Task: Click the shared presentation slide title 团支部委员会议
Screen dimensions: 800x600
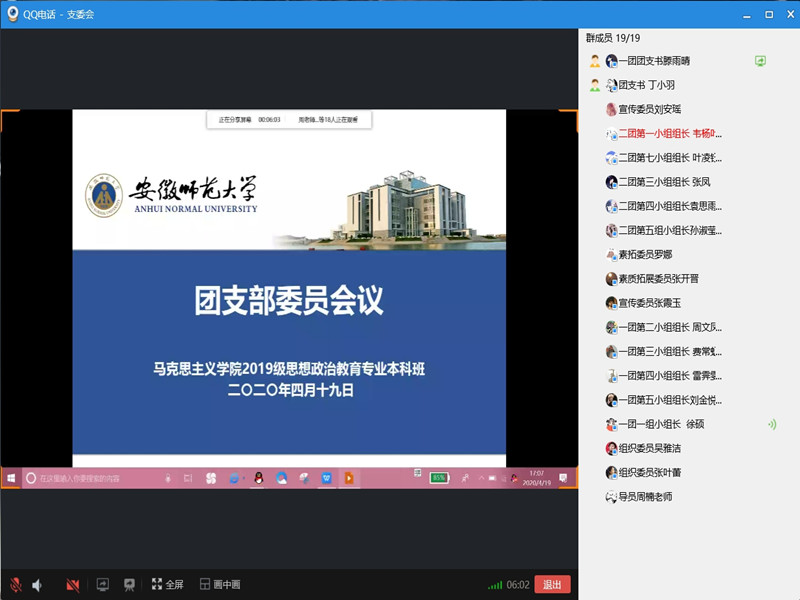Action: [x=288, y=301]
